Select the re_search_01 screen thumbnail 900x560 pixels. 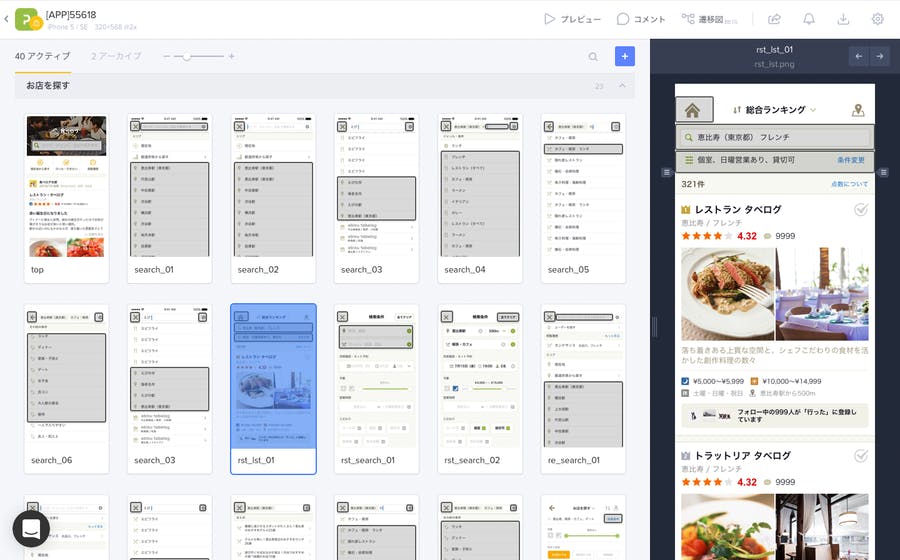[583, 389]
